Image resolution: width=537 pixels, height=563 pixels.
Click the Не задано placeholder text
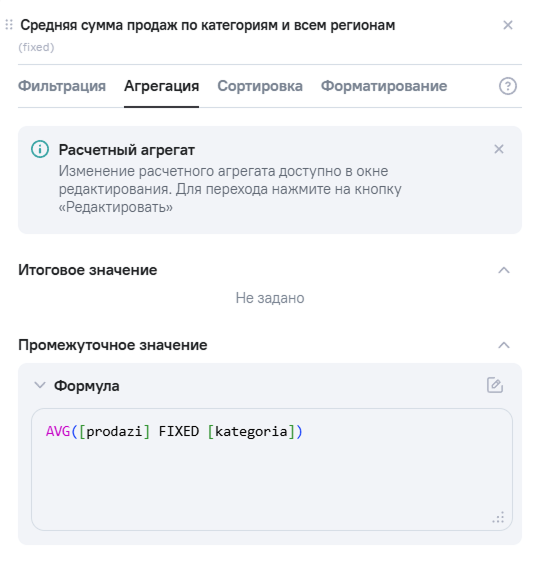[x=270, y=298]
